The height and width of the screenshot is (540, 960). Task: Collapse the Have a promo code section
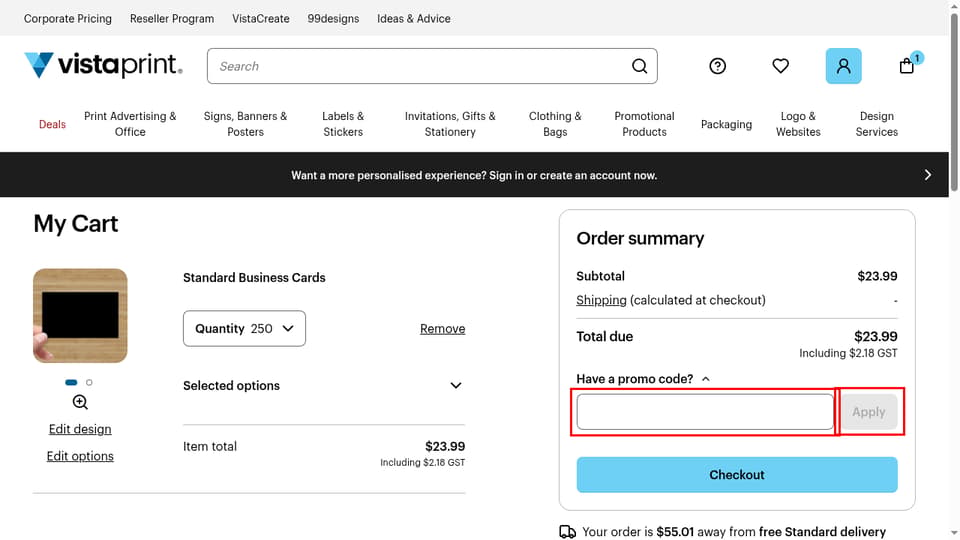pos(643,379)
